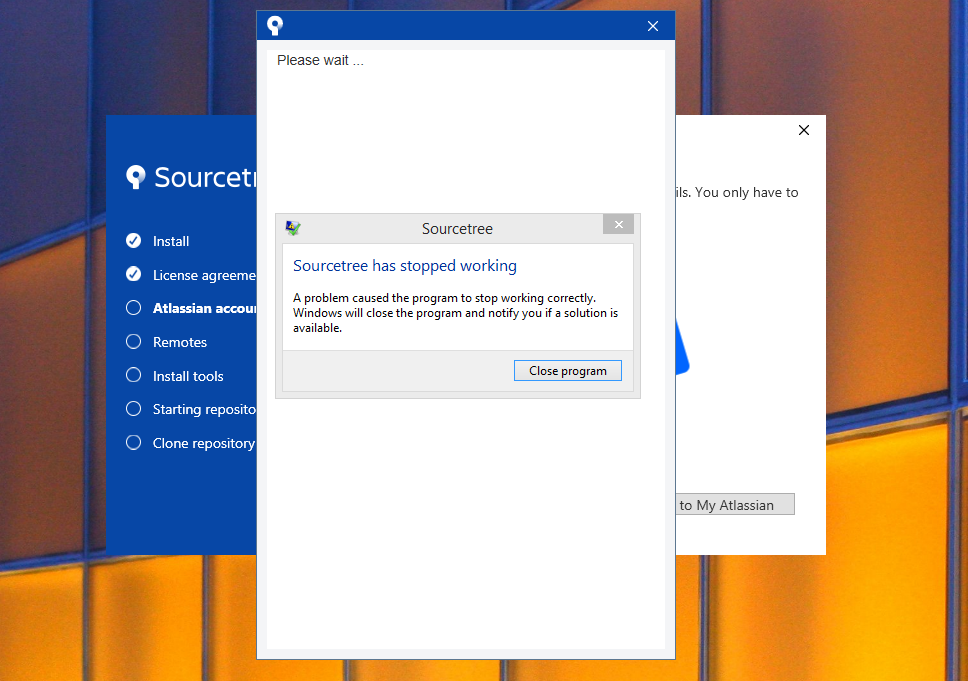This screenshot has height=681, width=968.
Task: Click the Install tools step label
Action: point(188,376)
